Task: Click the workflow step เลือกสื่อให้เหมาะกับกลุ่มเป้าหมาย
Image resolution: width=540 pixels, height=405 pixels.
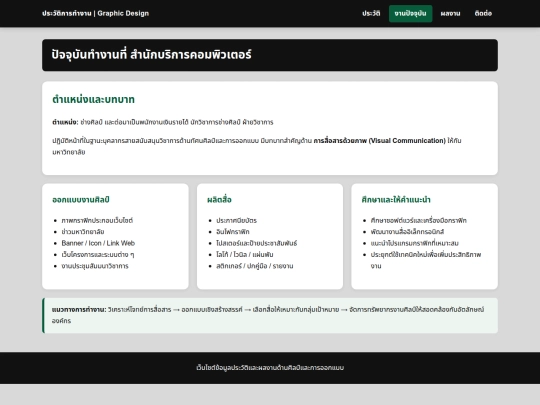Action: 295,310
